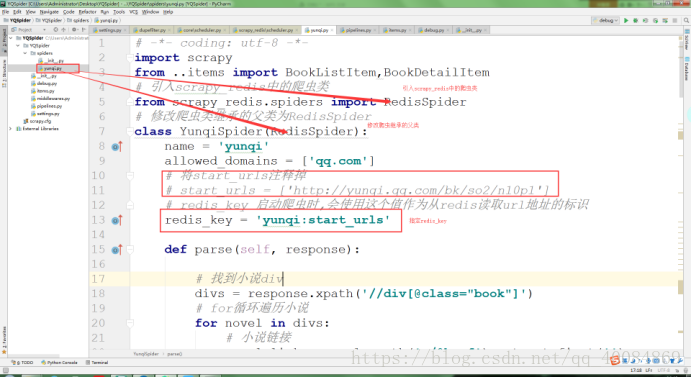Hide the Project panel with the hide icon
Screen dimensions: 692x378
pyautogui.click(x=83, y=30)
